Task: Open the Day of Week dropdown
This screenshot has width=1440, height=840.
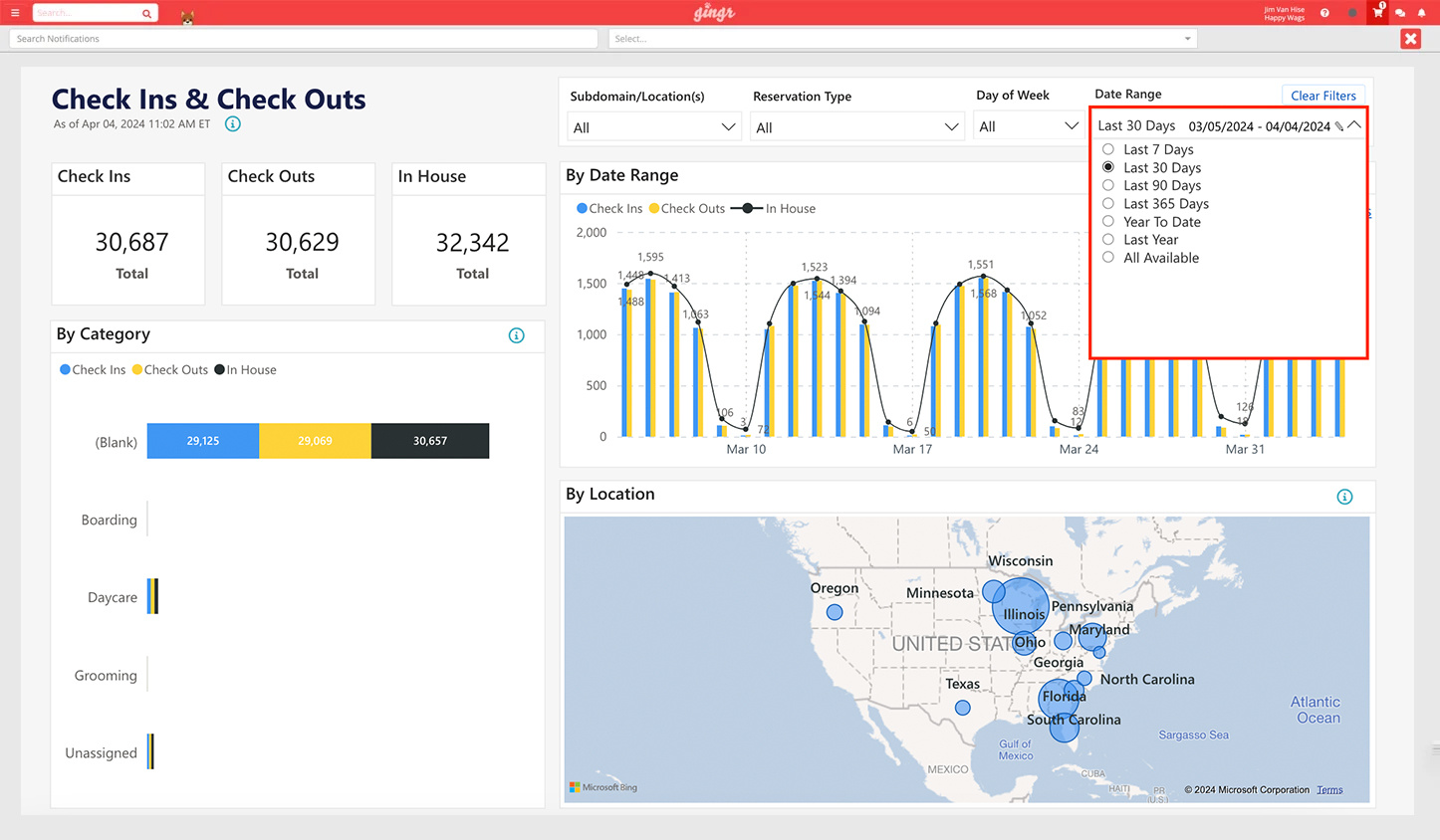Action: click(1029, 126)
